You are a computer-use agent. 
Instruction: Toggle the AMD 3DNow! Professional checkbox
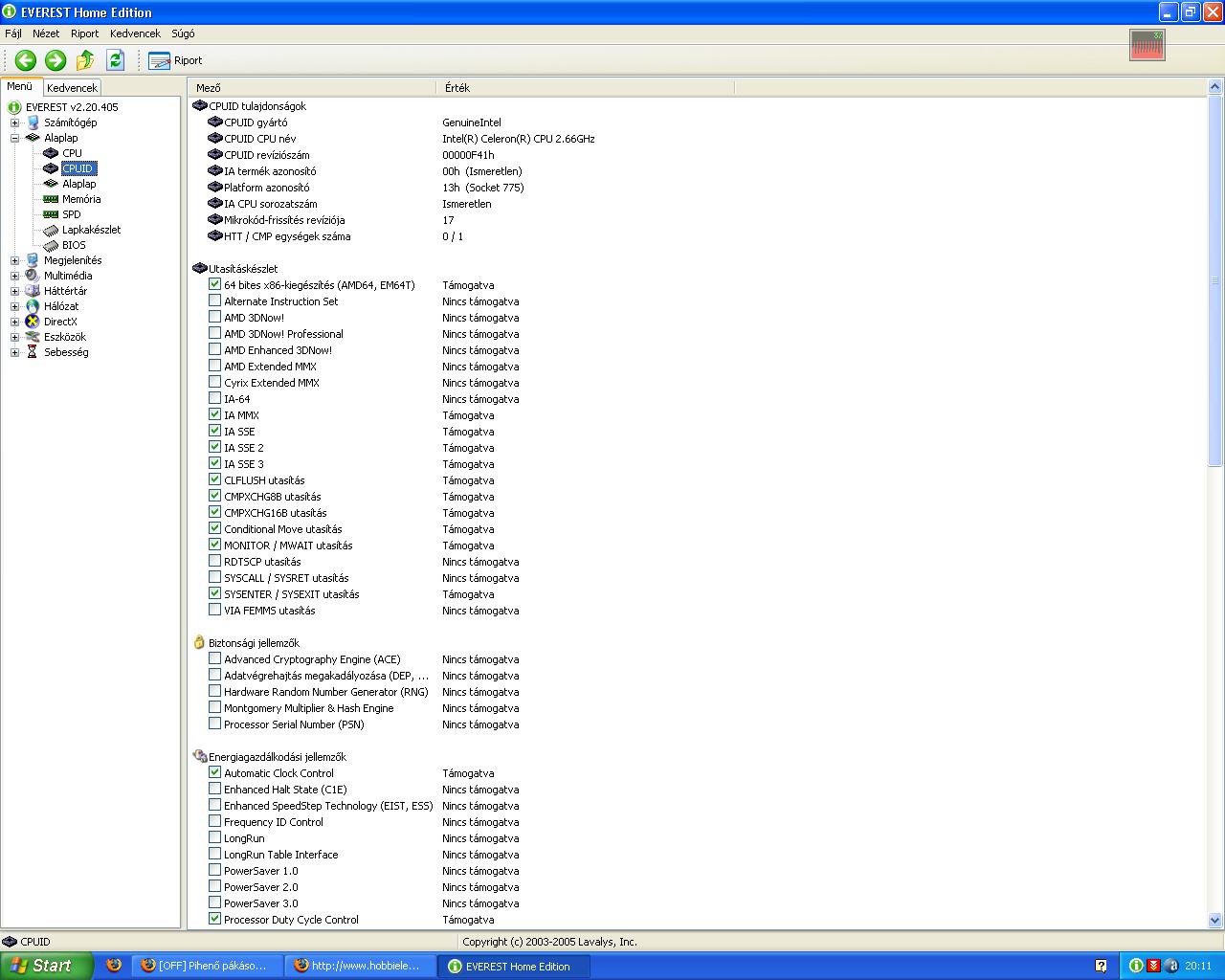(214, 333)
